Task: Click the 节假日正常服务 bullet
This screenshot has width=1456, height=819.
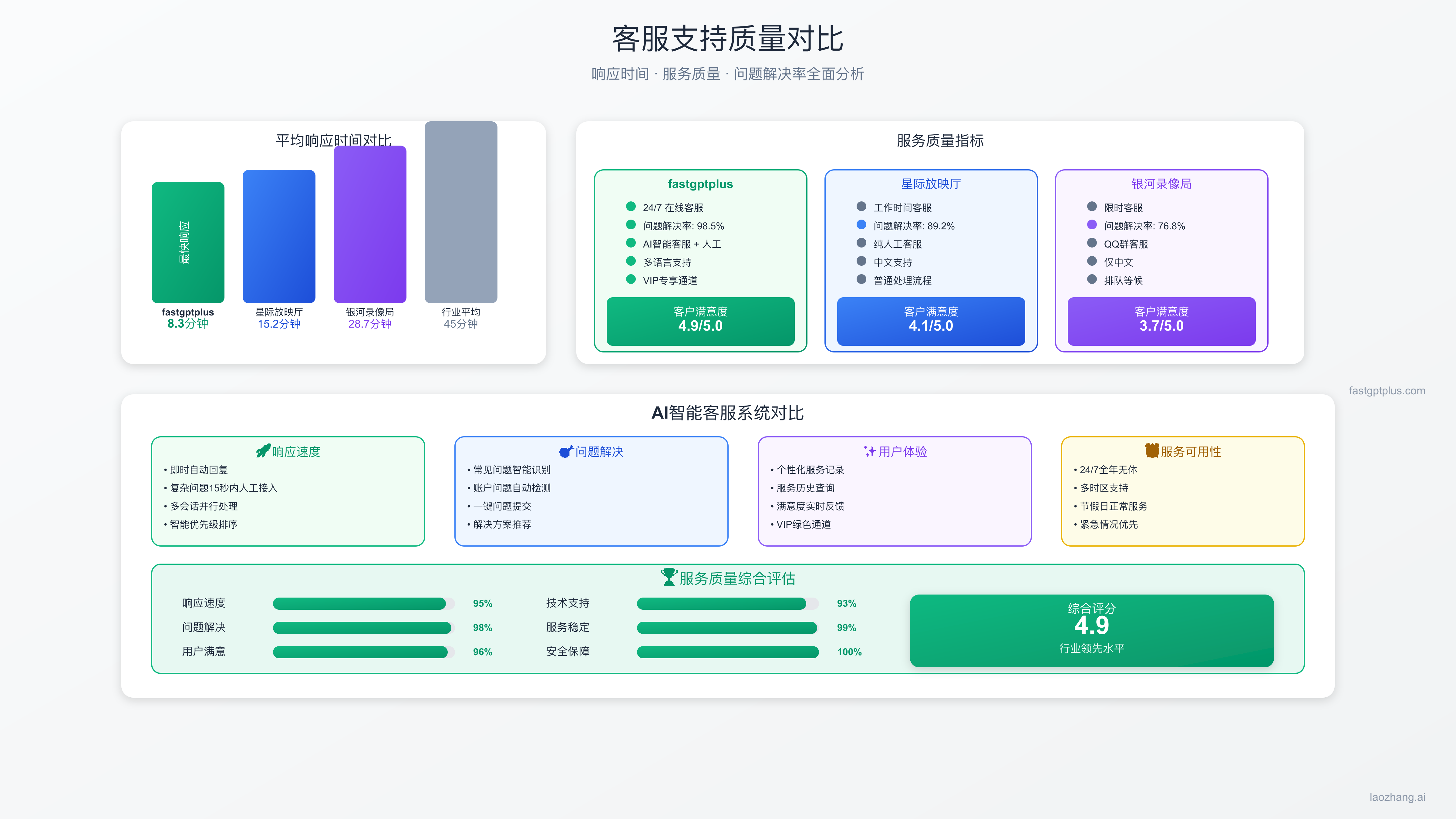Action: click(x=1111, y=506)
